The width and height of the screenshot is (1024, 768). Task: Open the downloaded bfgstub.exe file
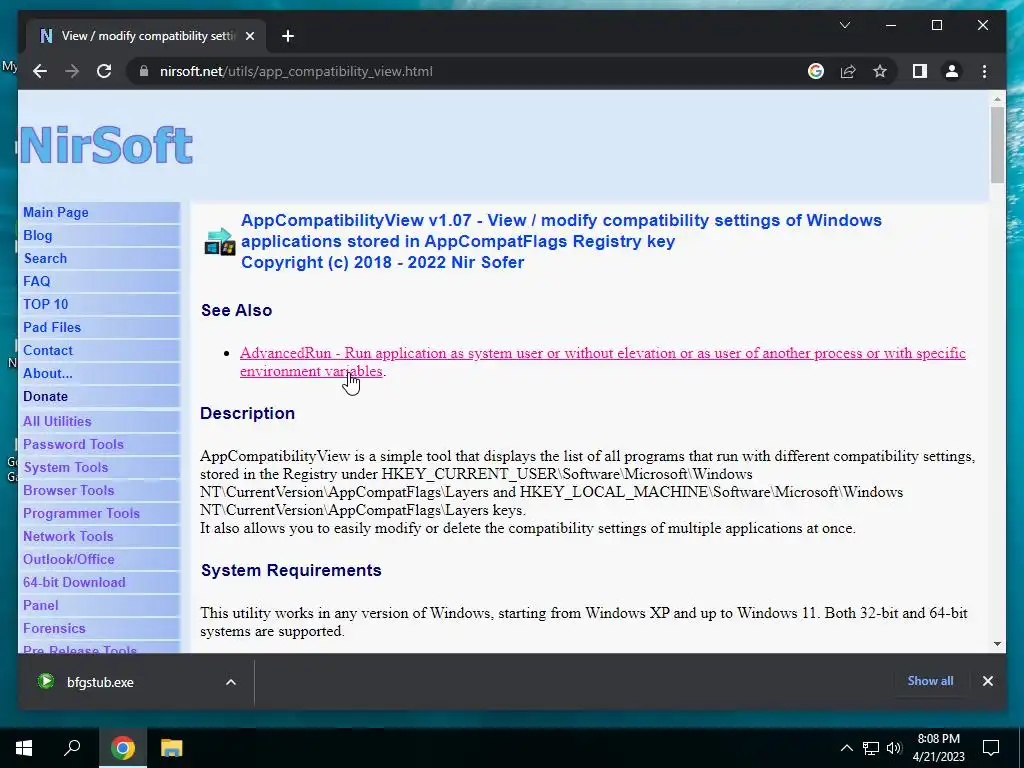tap(98, 682)
